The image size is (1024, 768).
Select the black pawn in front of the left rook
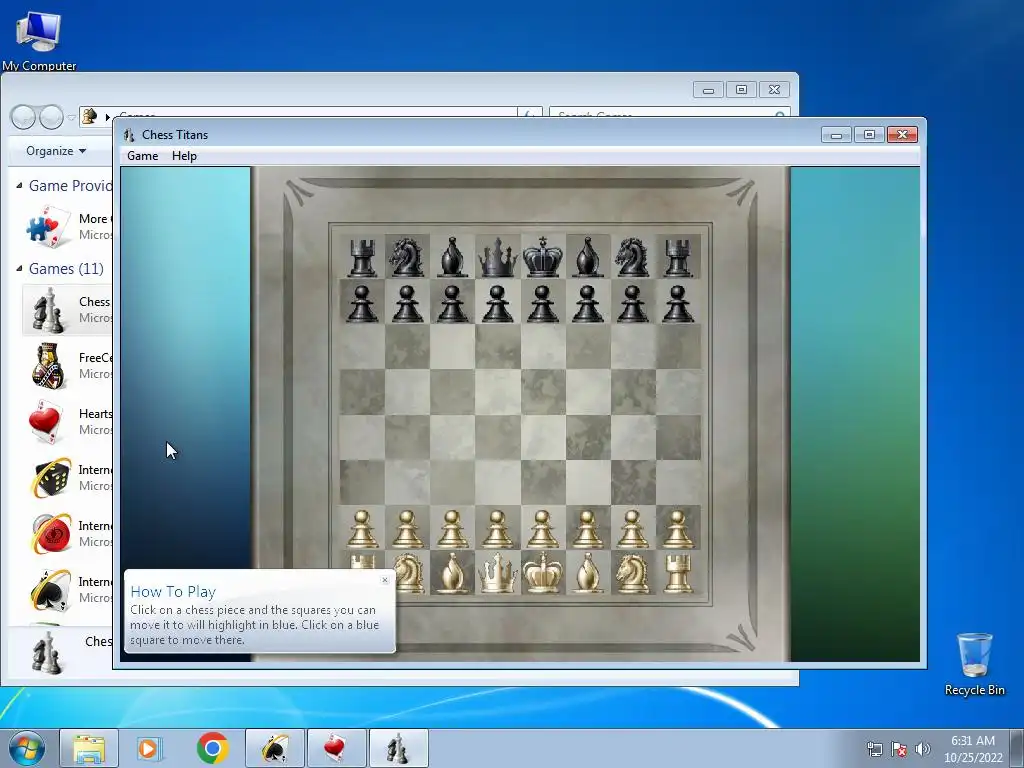point(362,304)
